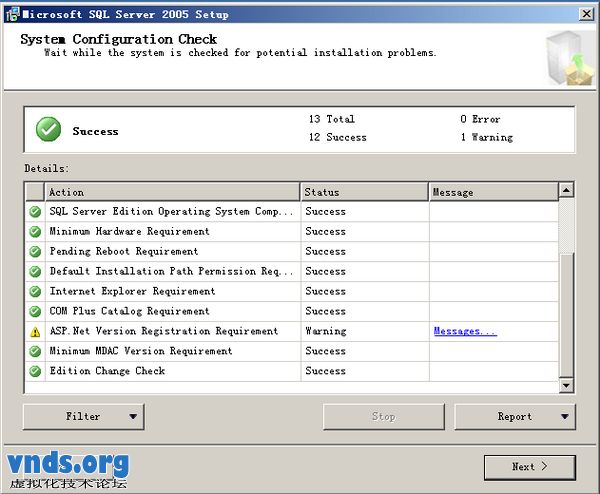
Task: Select the ASP.Net Version Registration Requirement row text
Action: coord(164,331)
